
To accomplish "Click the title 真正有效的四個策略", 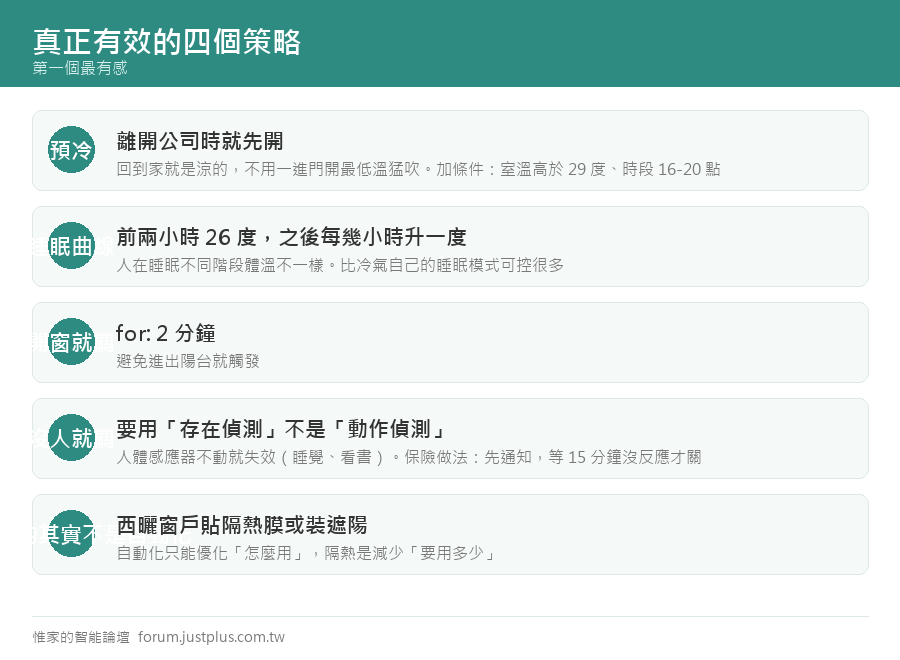I will pos(167,41).
